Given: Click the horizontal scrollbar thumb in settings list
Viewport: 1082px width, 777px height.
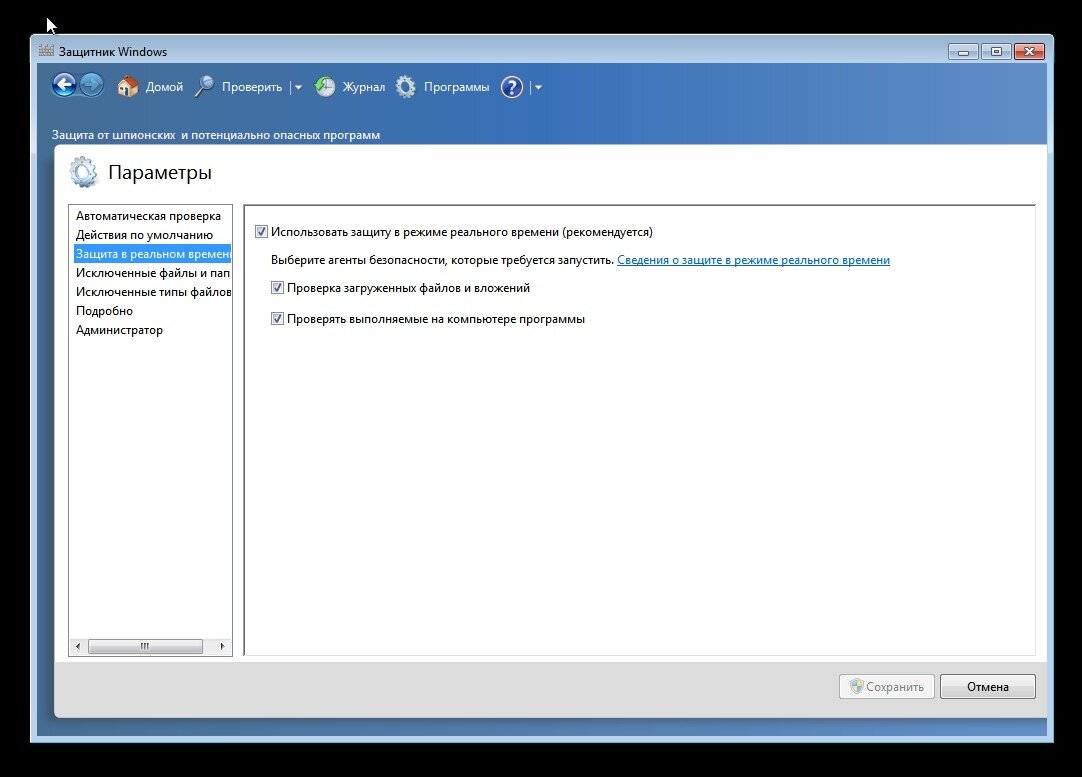Looking at the screenshot, I should [x=145, y=647].
